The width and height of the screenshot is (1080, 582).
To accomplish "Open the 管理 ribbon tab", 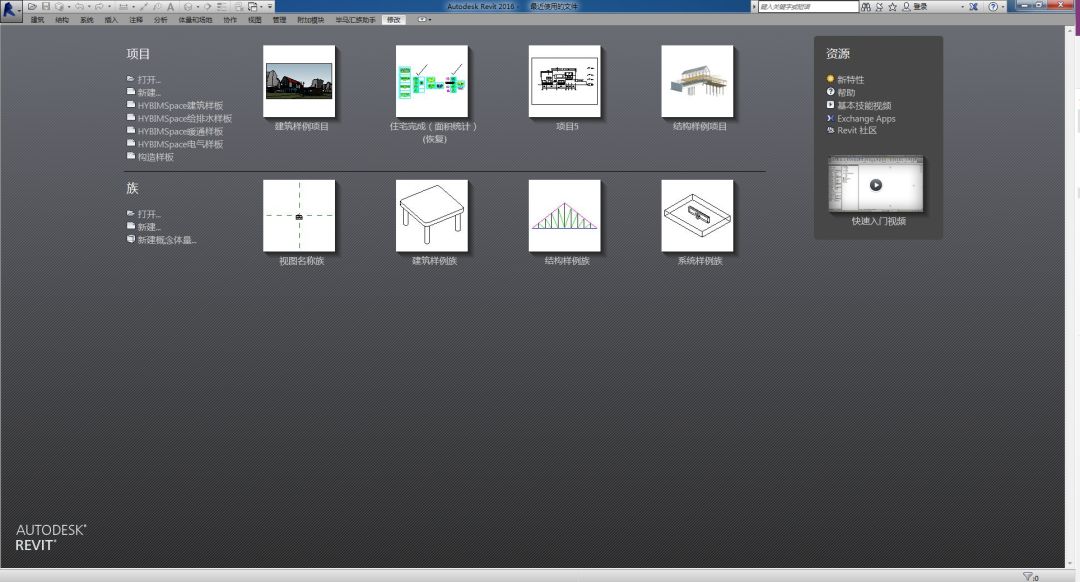I will point(280,20).
